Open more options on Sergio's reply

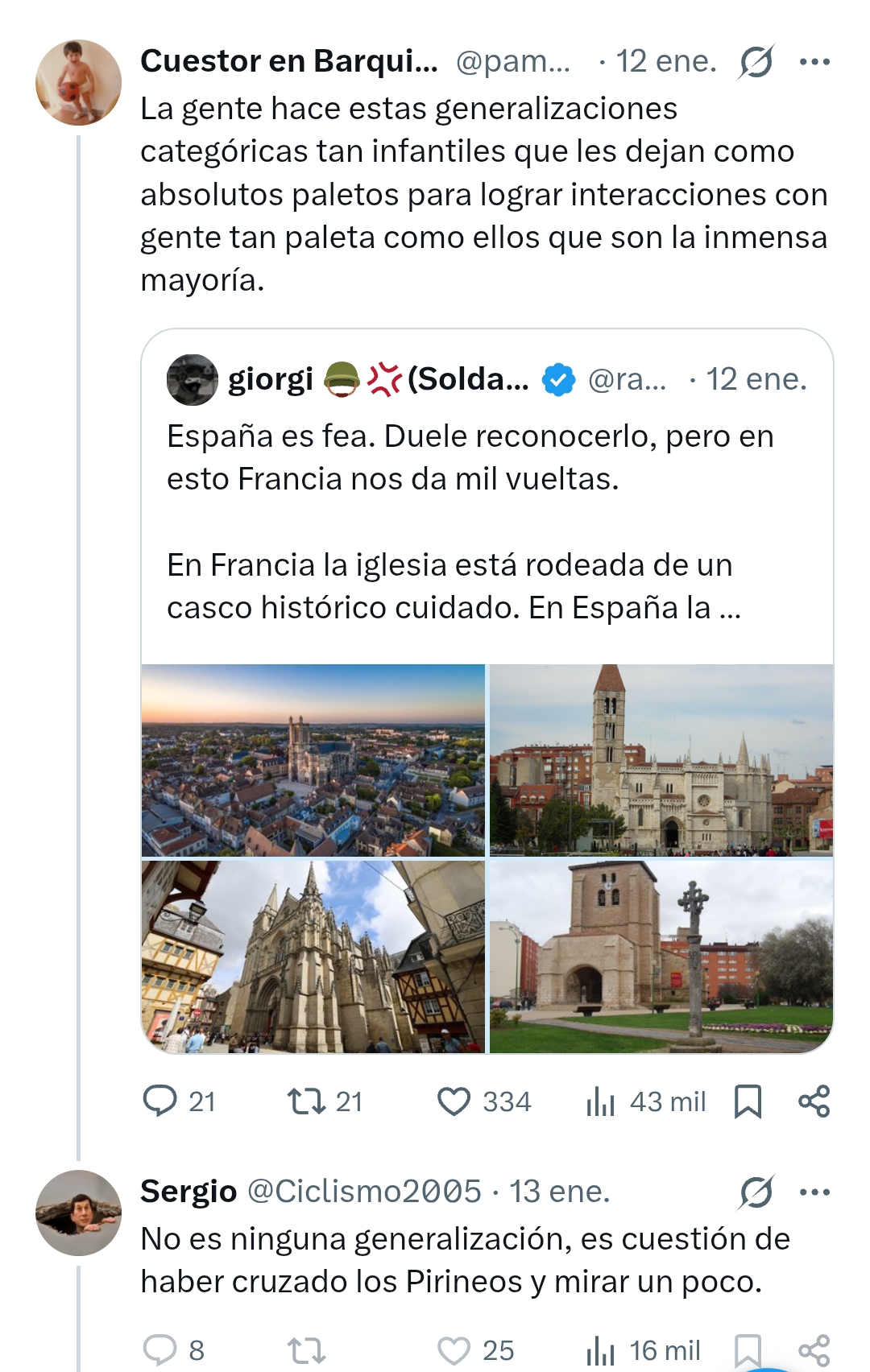(814, 1192)
